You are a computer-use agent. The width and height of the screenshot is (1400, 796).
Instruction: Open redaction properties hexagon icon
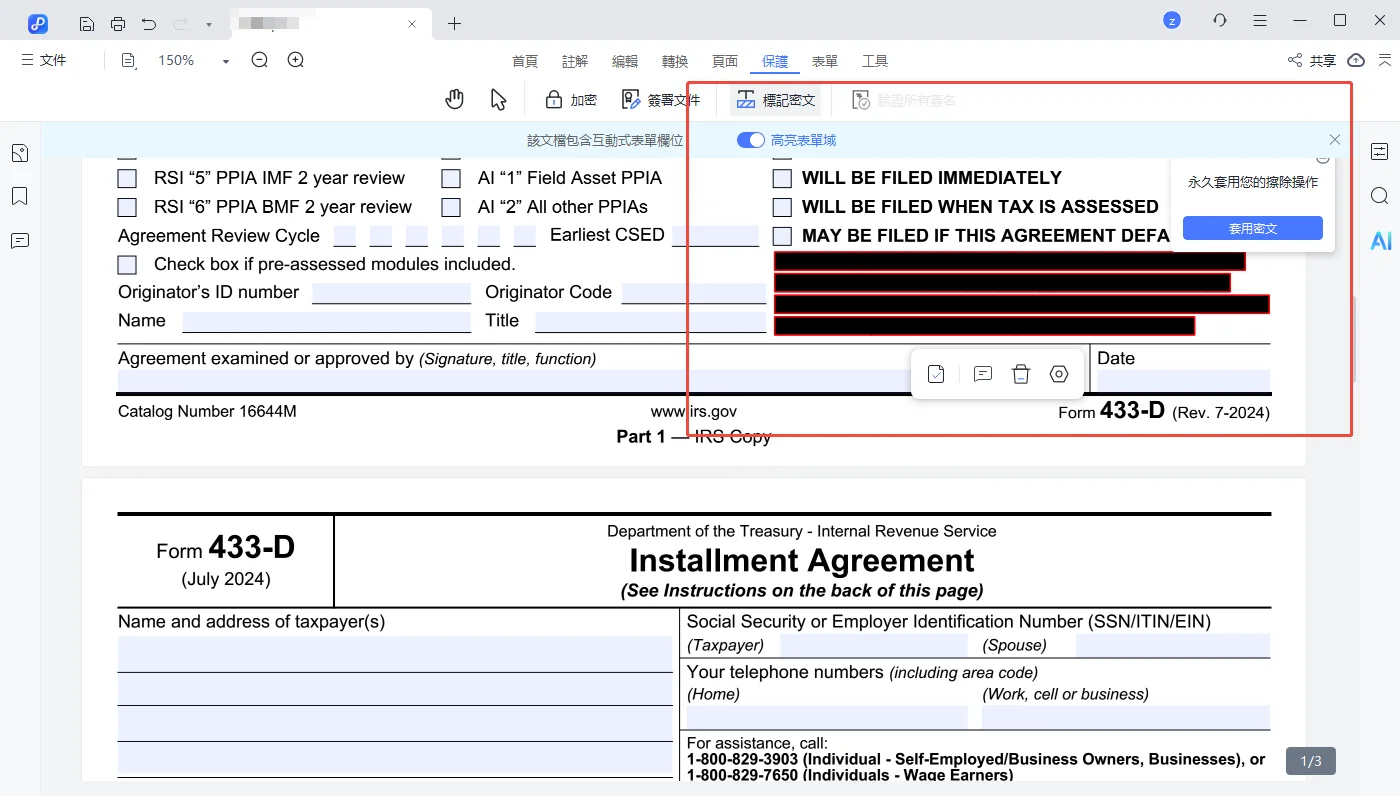[1059, 374]
